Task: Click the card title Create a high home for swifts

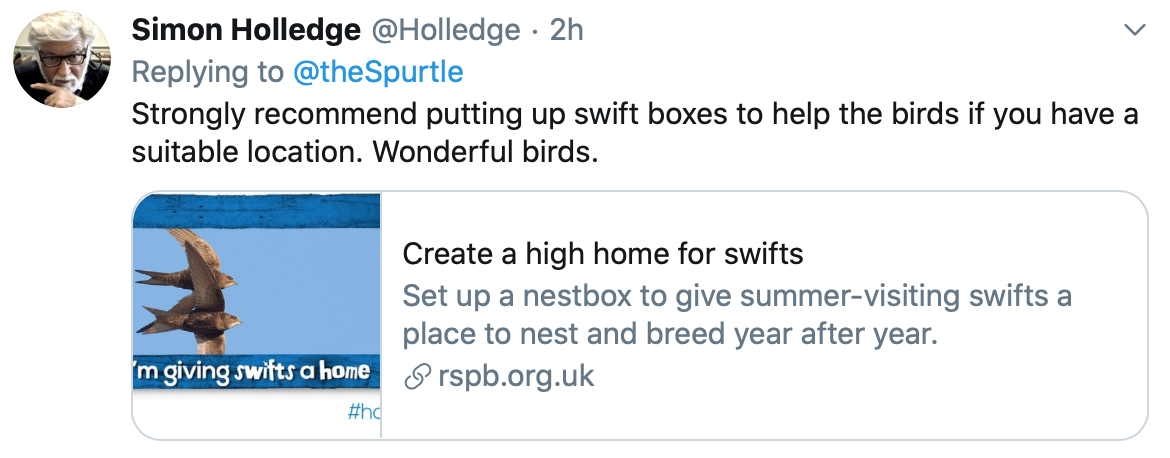Action: pyautogui.click(x=603, y=254)
